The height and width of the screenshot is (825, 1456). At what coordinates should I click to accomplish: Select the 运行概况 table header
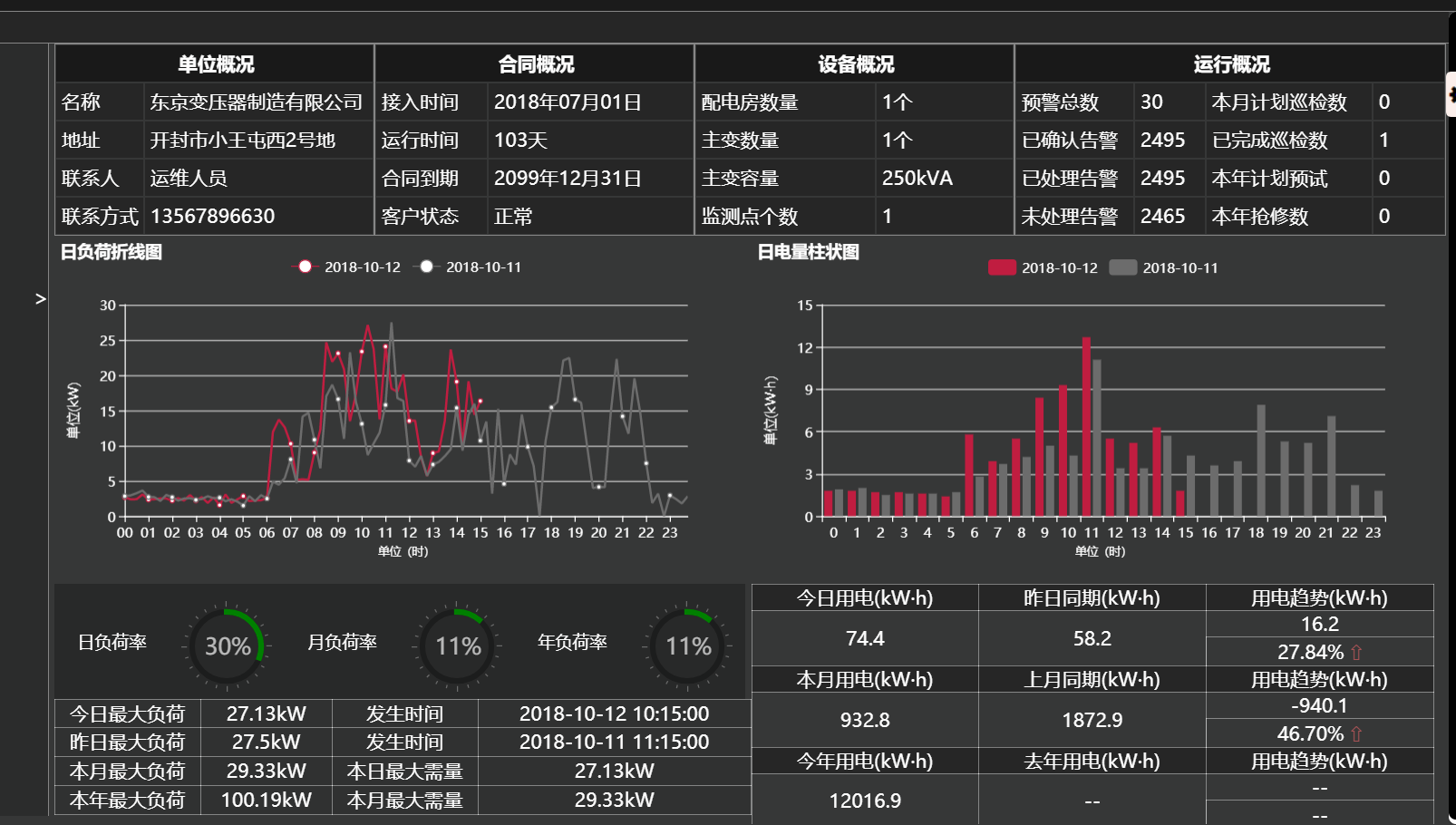(x=1230, y=63)
